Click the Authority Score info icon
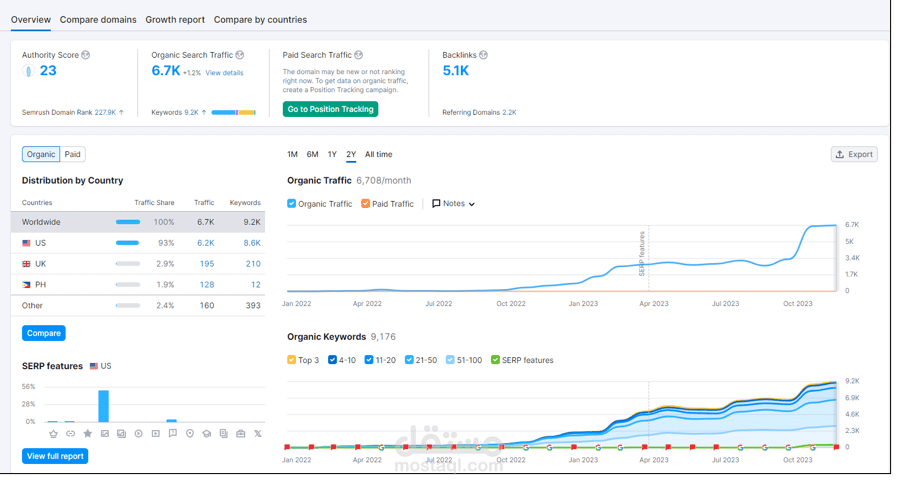This screenshot has width=898, height=485. click(x=85, y=55)
